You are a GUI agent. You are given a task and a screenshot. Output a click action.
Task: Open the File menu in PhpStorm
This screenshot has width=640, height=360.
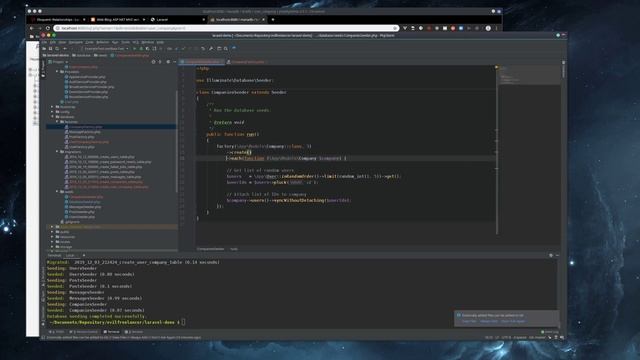[45, 42]
